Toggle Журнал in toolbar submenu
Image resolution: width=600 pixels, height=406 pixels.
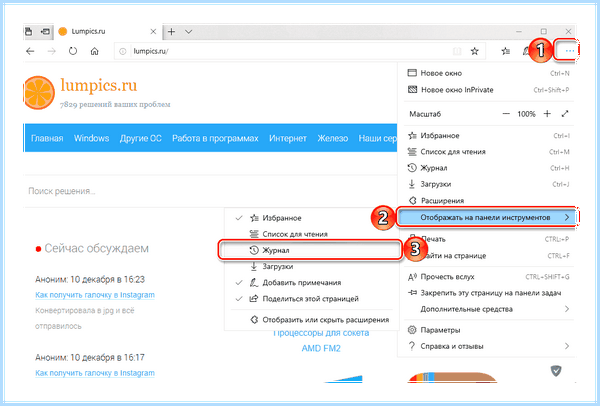[311, 250]
